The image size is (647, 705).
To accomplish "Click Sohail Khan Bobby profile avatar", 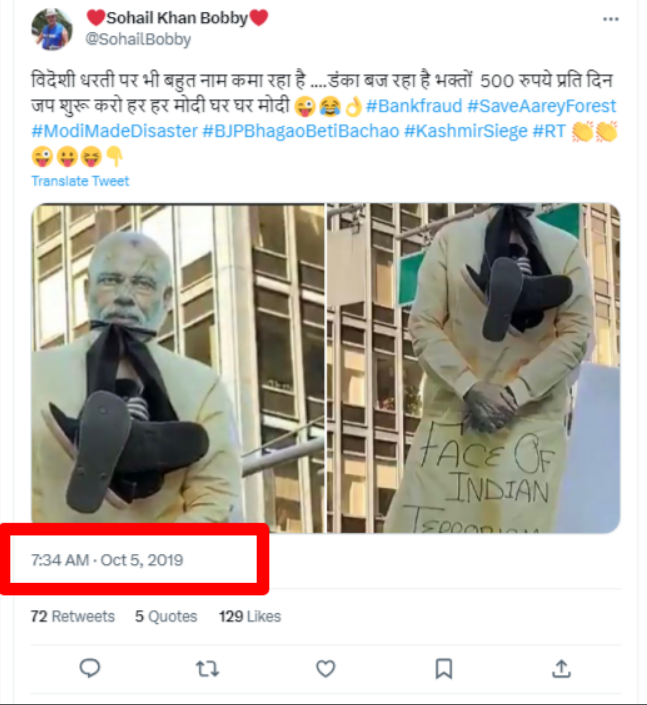I will click(51, 29).
